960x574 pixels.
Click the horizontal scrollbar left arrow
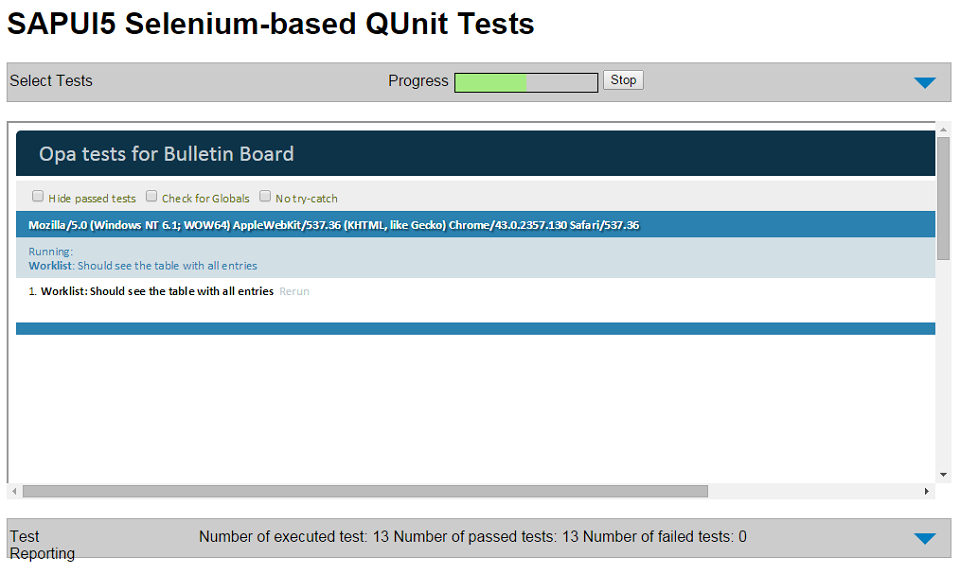point(14,492)
